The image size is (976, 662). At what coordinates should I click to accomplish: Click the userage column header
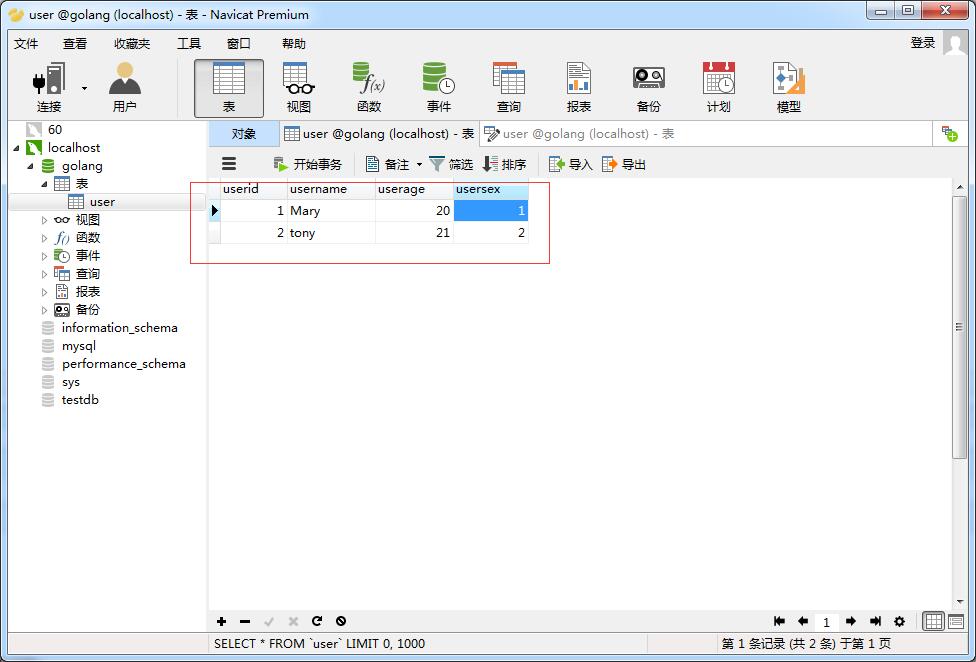coord(415,189)
